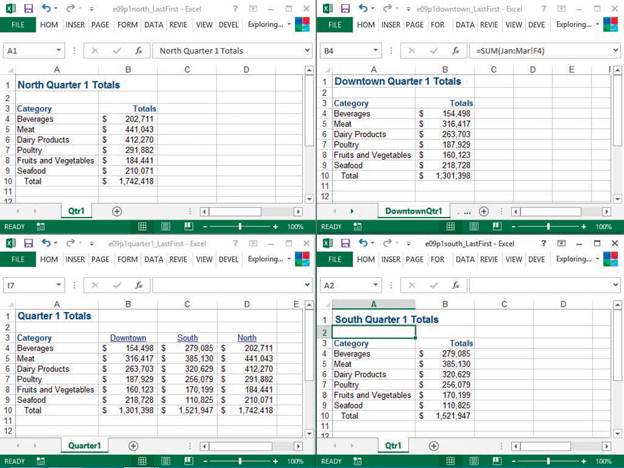Save the north workbook using Save icon
This screenshot has width=624, height=468.
(x=28, y=8)
